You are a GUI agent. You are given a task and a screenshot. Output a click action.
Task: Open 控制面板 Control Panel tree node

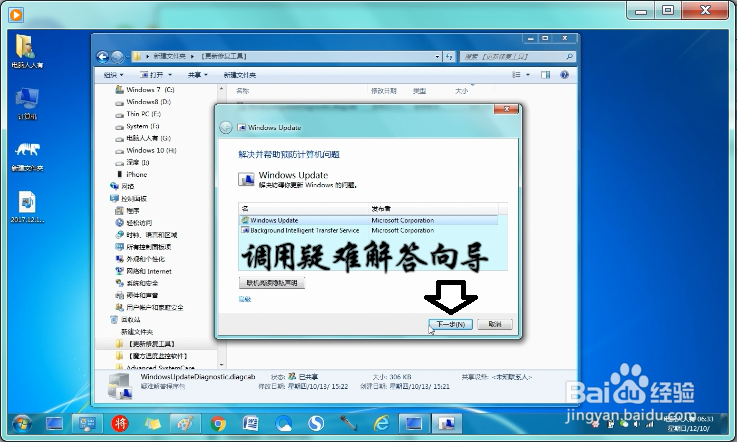pyautogui.click(x=128, y=198)
